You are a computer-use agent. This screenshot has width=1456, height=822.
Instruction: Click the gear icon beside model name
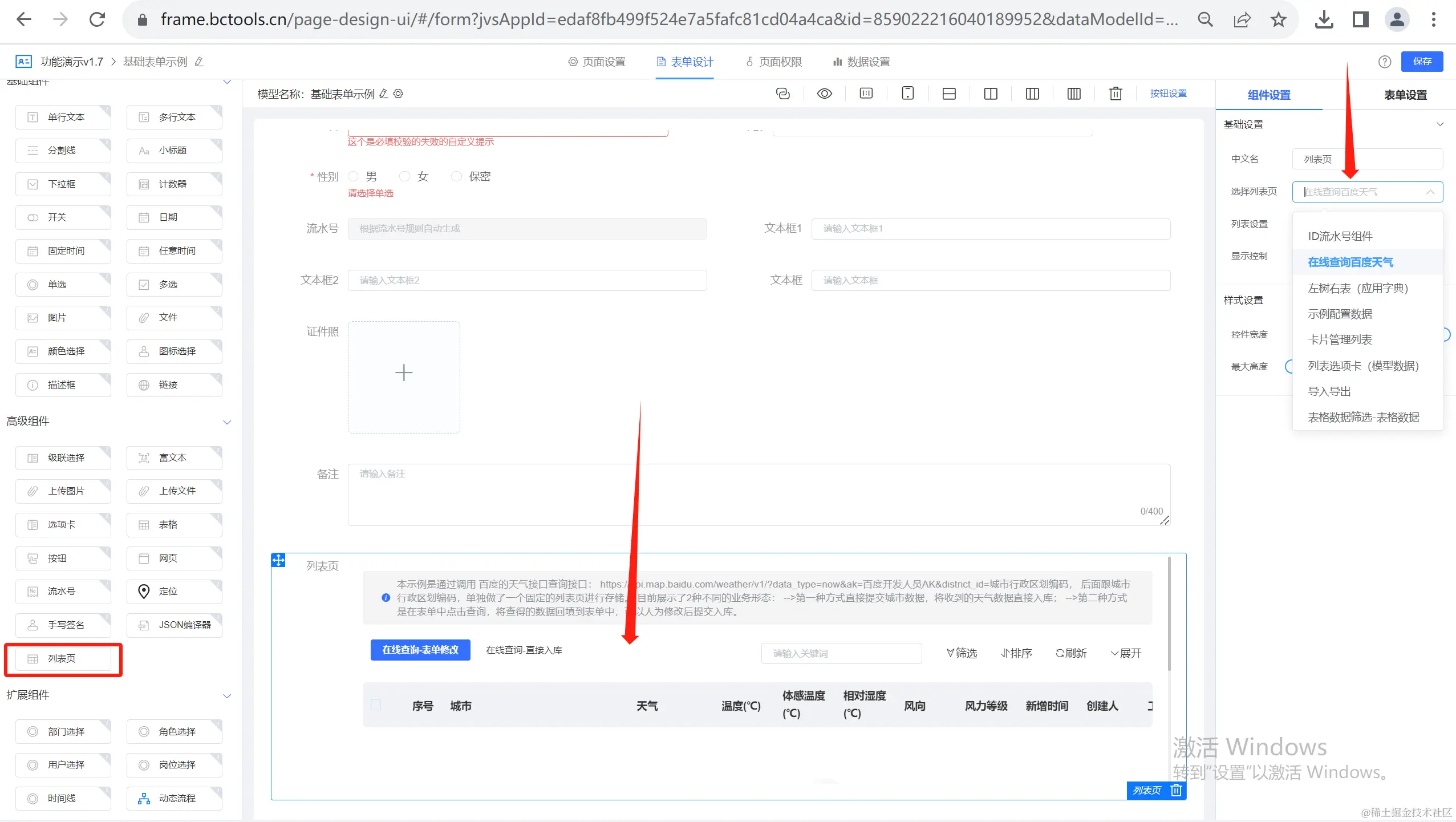399,94
